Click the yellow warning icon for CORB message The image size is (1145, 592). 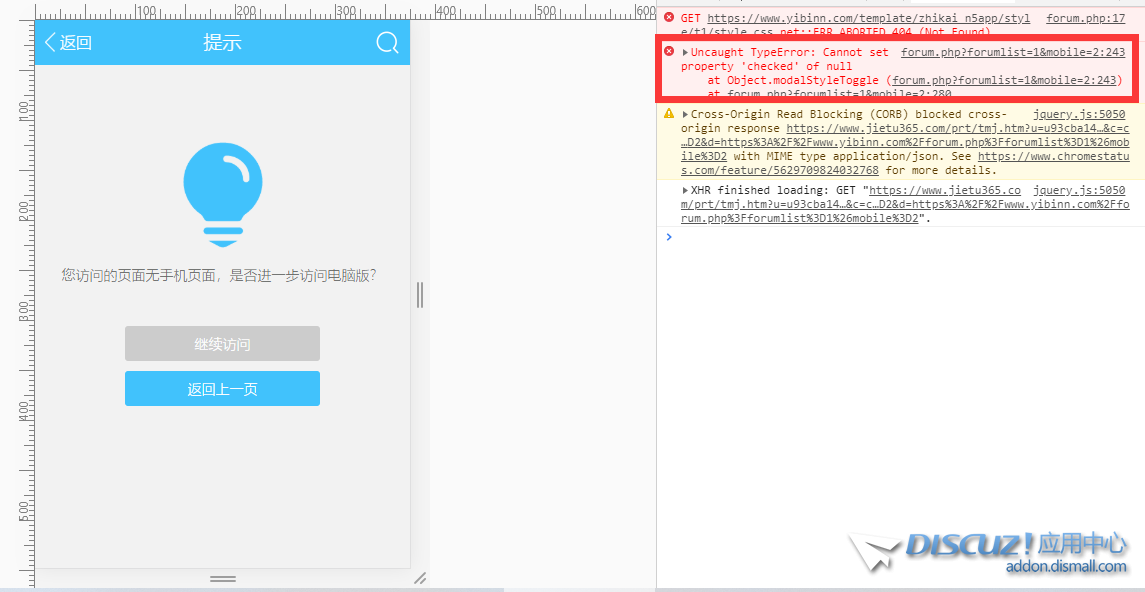click(x=669, y=115)
